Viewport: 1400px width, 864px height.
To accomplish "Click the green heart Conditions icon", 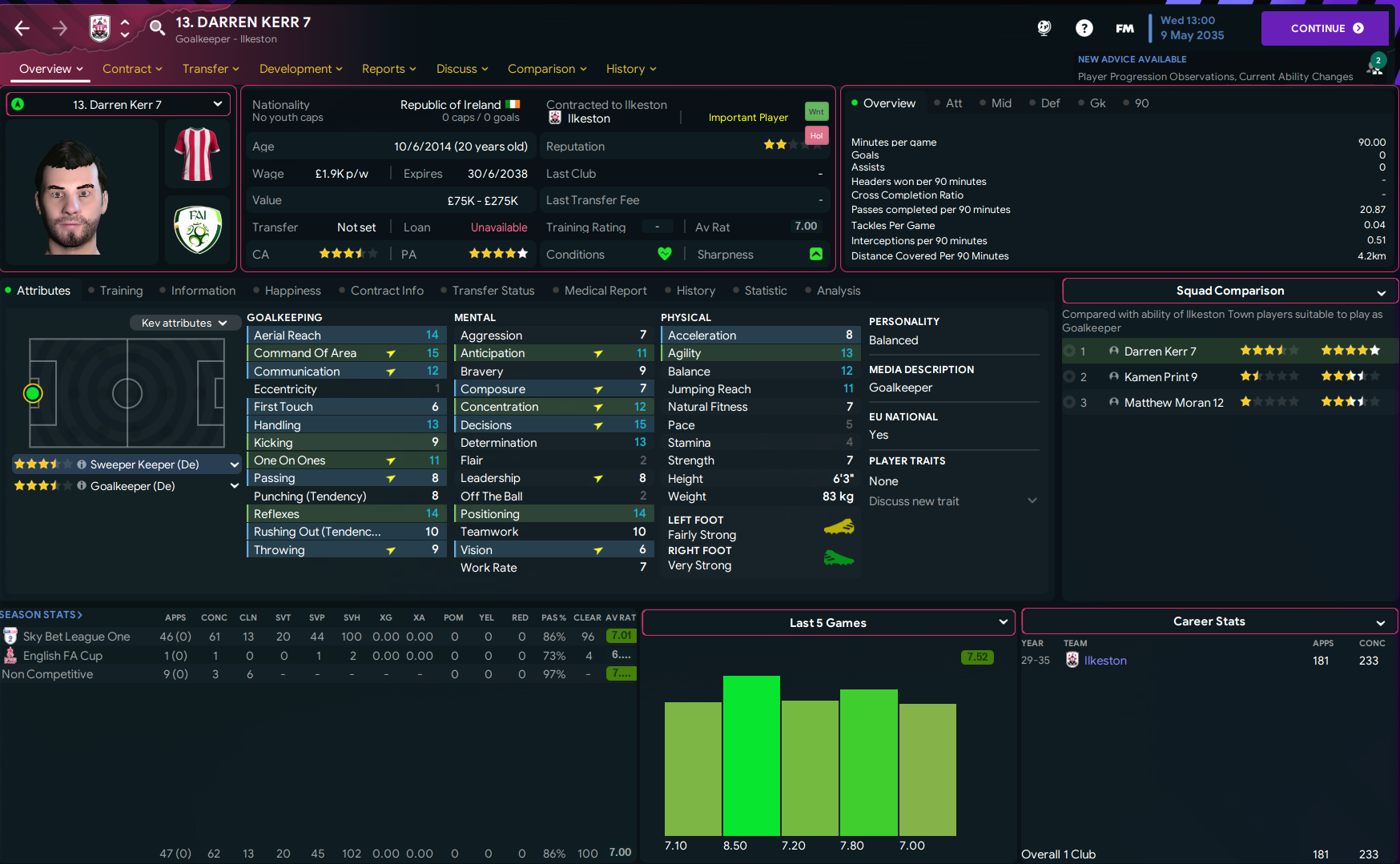I will click(664, 254).
